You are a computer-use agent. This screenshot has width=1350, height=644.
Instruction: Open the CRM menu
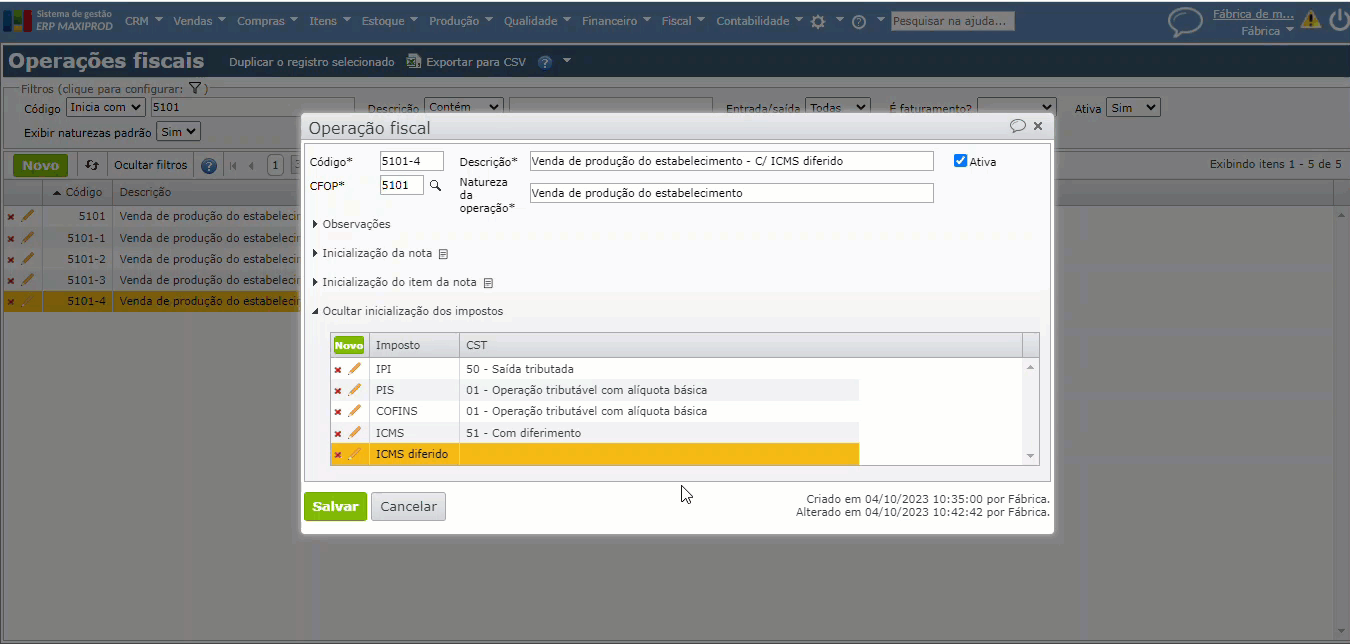(143, 21)
